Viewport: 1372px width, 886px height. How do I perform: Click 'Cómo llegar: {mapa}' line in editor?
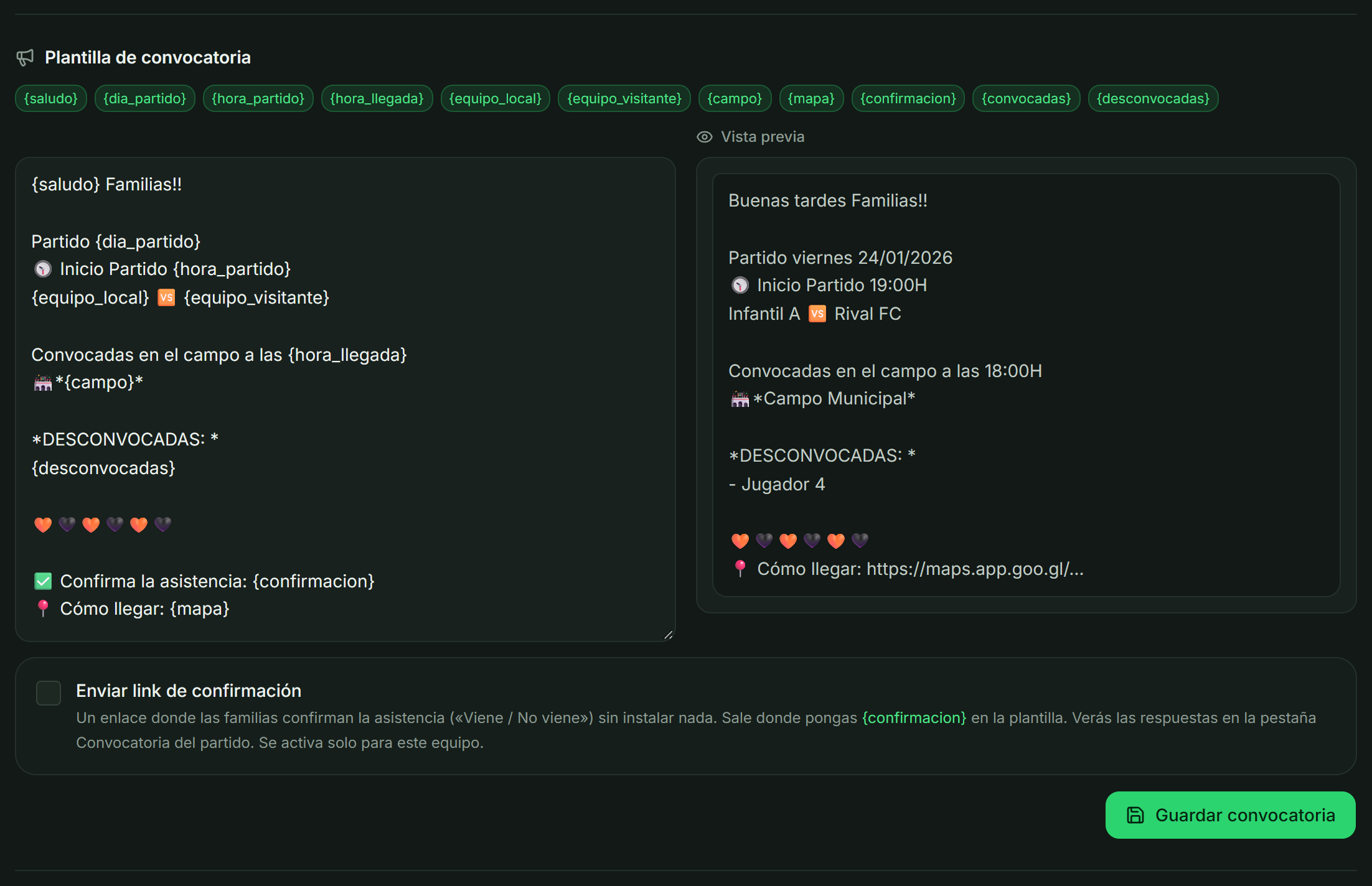click(131, 609)
